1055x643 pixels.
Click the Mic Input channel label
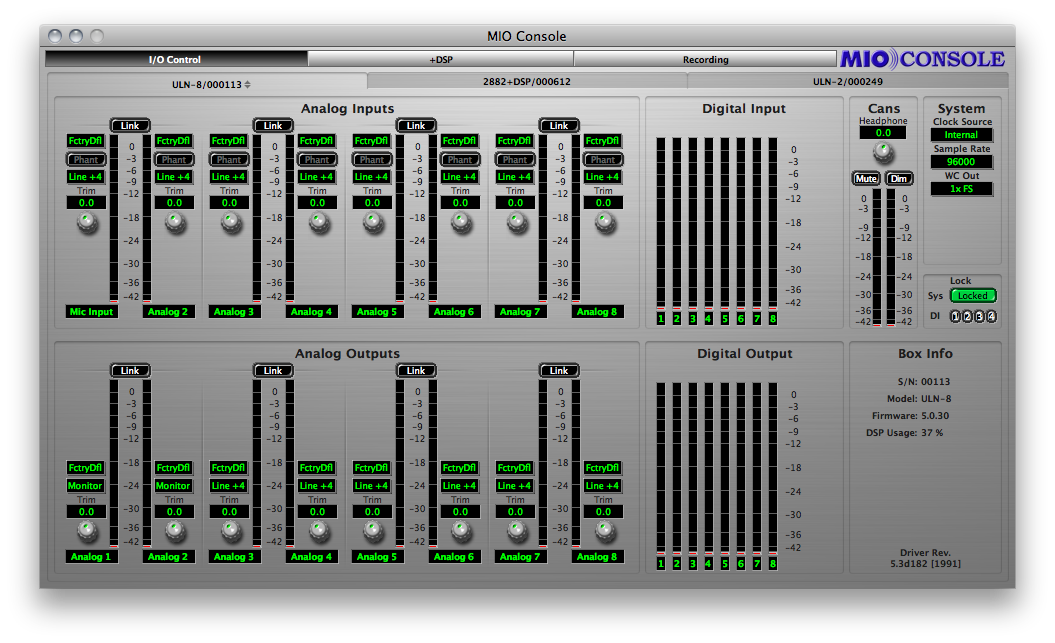click(x=92, y=311)
